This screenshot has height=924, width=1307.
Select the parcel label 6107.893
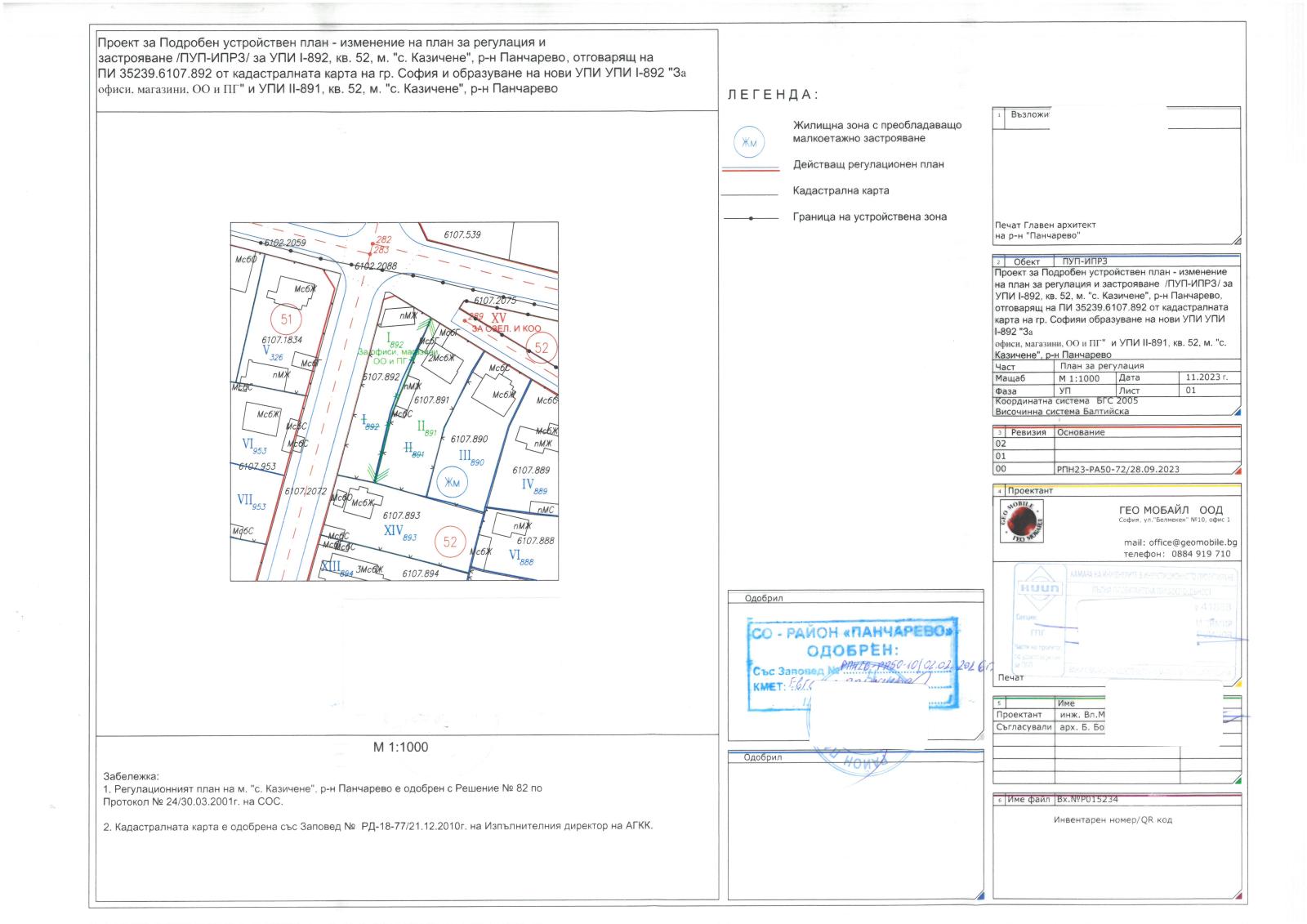point(401,516)
